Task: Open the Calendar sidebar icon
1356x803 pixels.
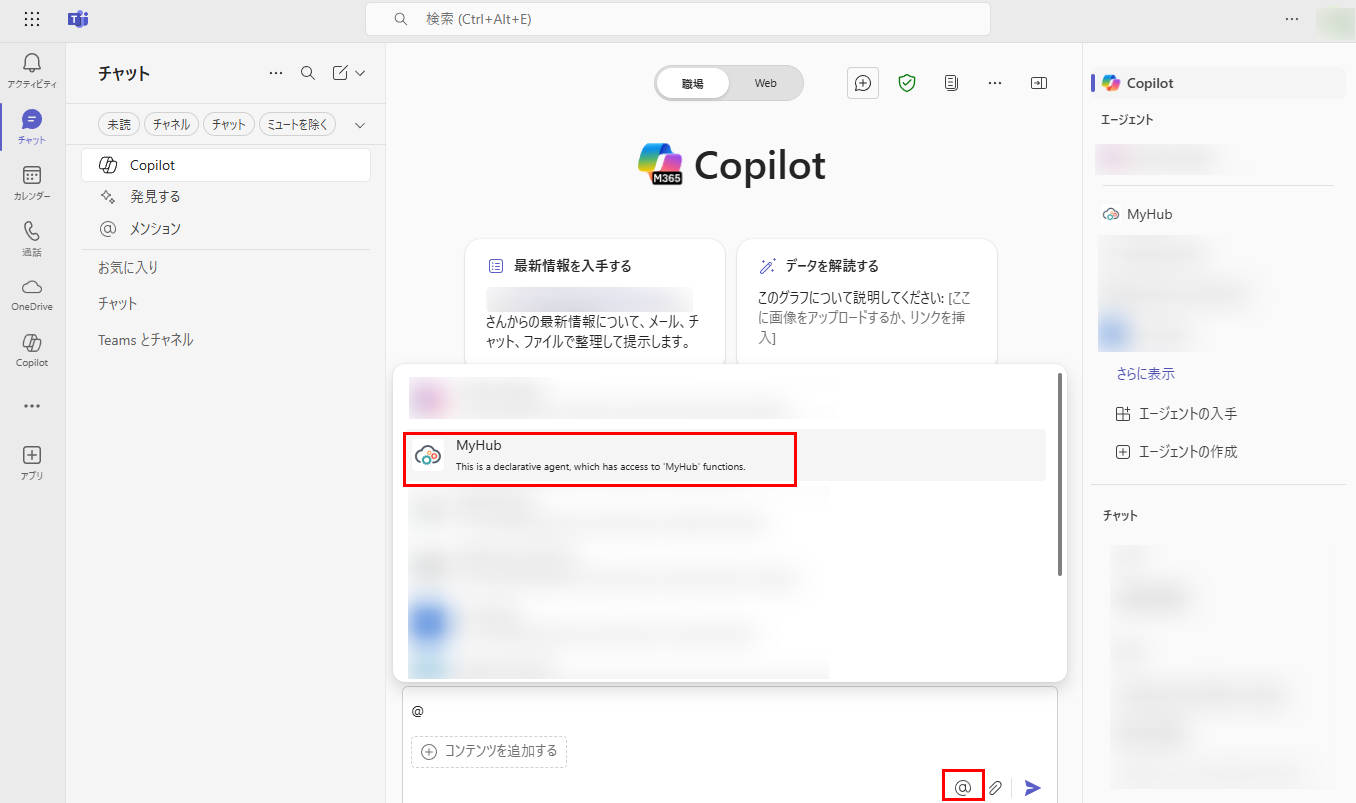Action: click(x=32, y=182)
